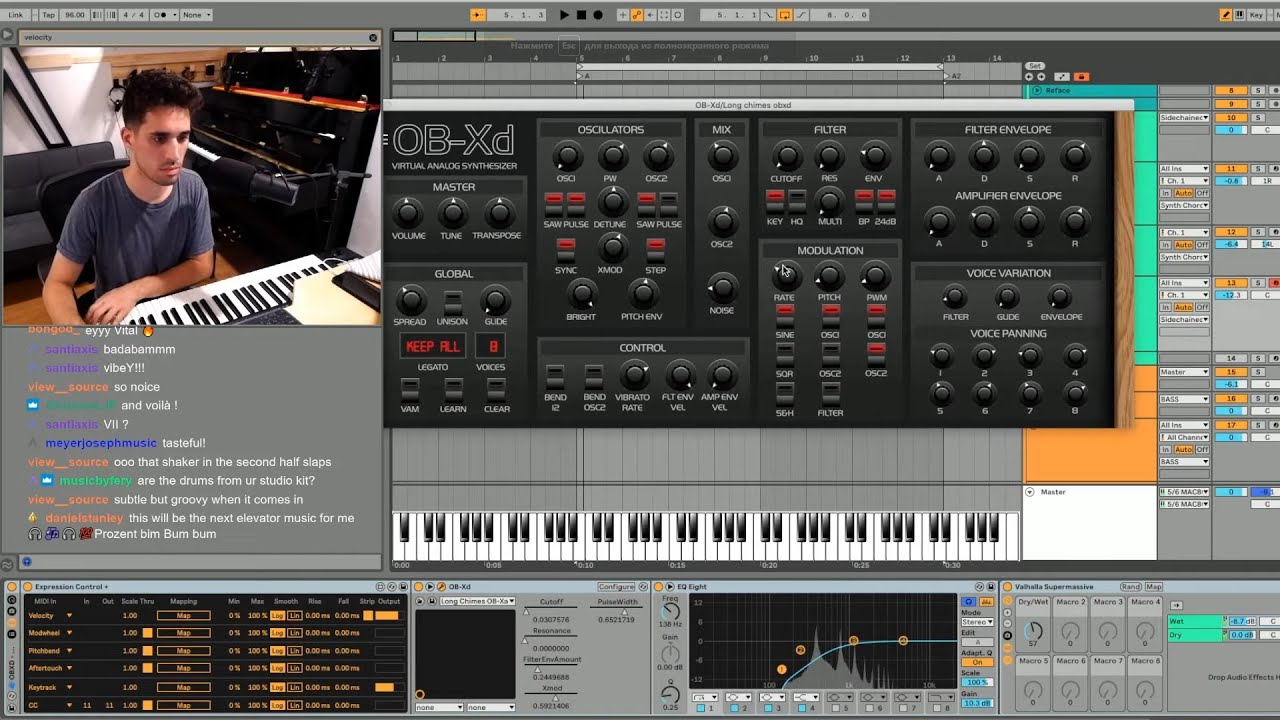Image resolution: width=1280 pixels, height=720 pixels.
Task: Select the Wet chain in rack
Action: click(1197, 621)
